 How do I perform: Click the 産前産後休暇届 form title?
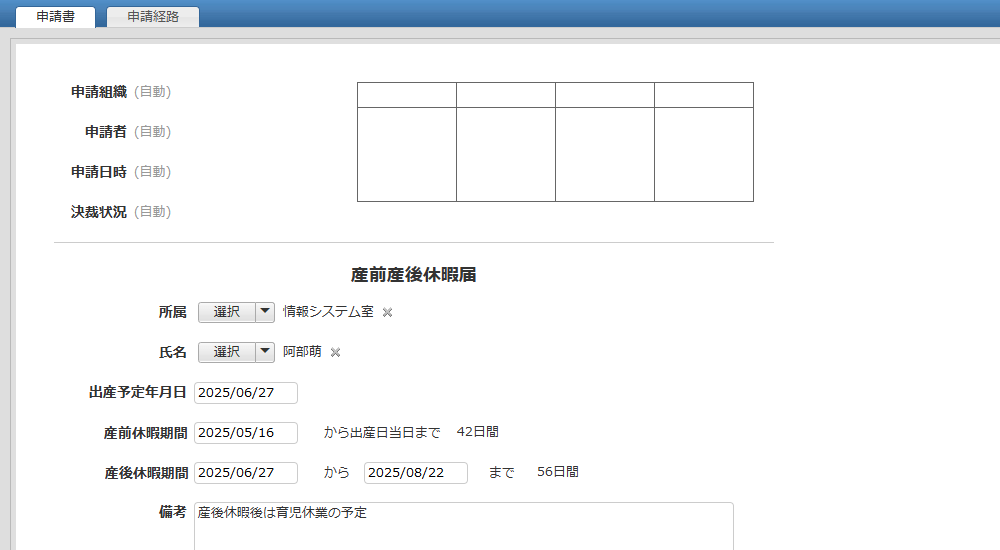pyautogui.click(x=413, y=274)
